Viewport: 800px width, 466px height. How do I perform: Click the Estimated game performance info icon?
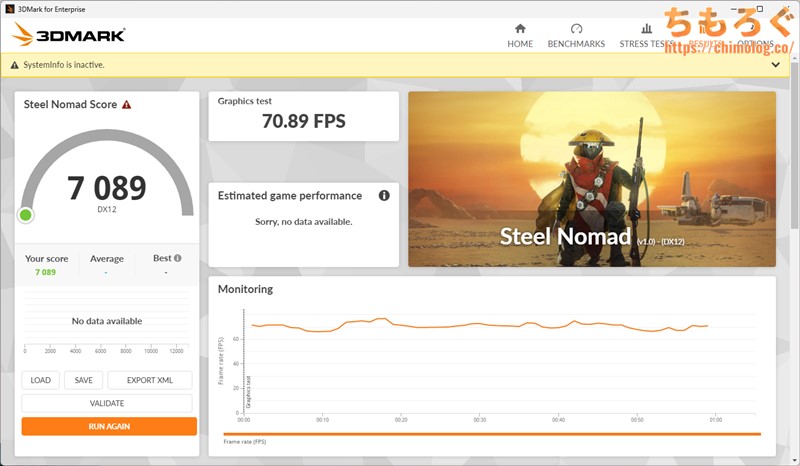point(384,196)
